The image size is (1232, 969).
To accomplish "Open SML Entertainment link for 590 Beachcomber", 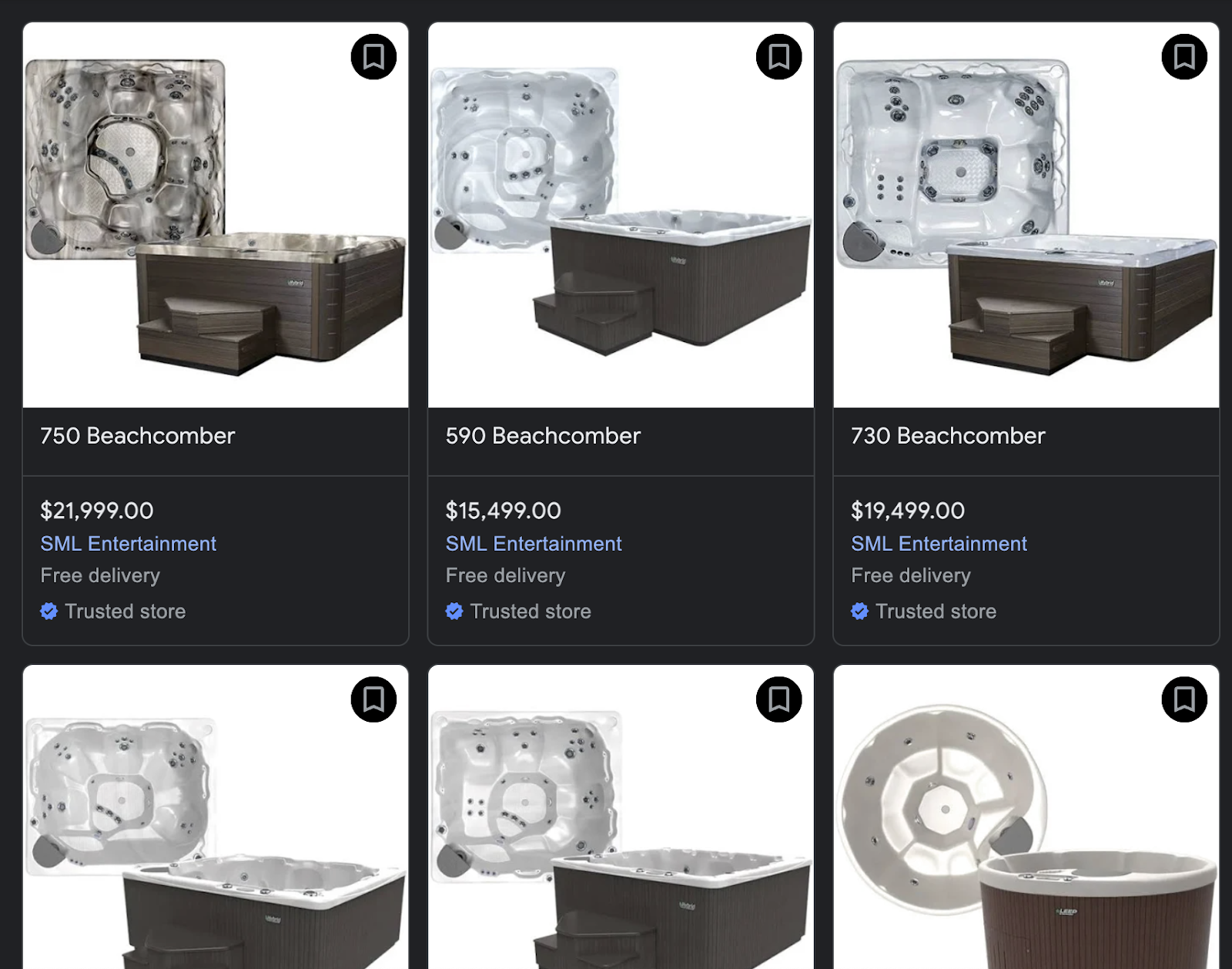I will (x=534, y=544).
